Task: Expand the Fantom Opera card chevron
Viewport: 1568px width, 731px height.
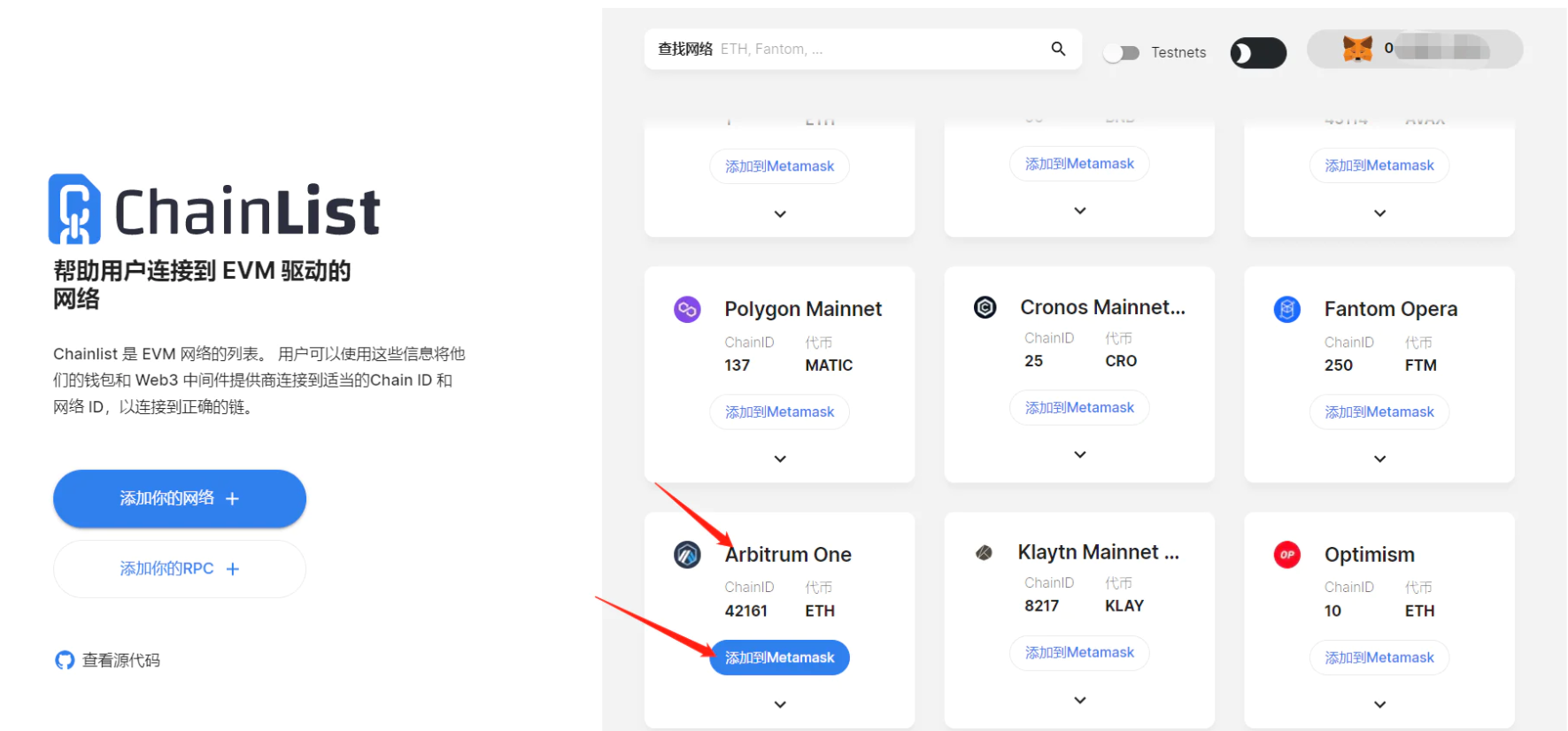Action: (x=1379, y=458)
